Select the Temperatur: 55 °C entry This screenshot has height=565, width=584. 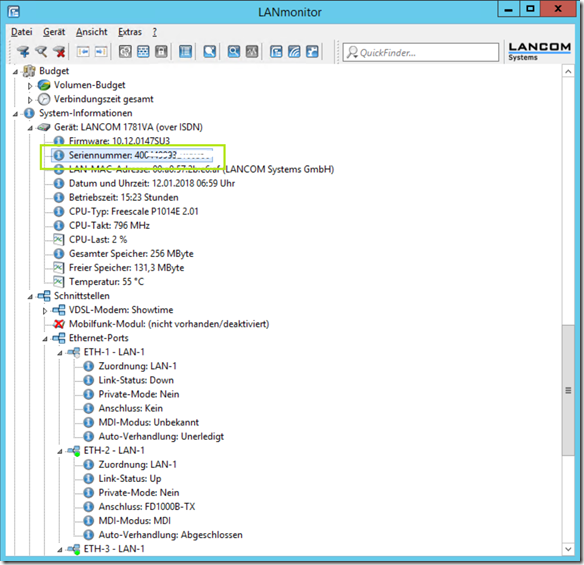106,282
